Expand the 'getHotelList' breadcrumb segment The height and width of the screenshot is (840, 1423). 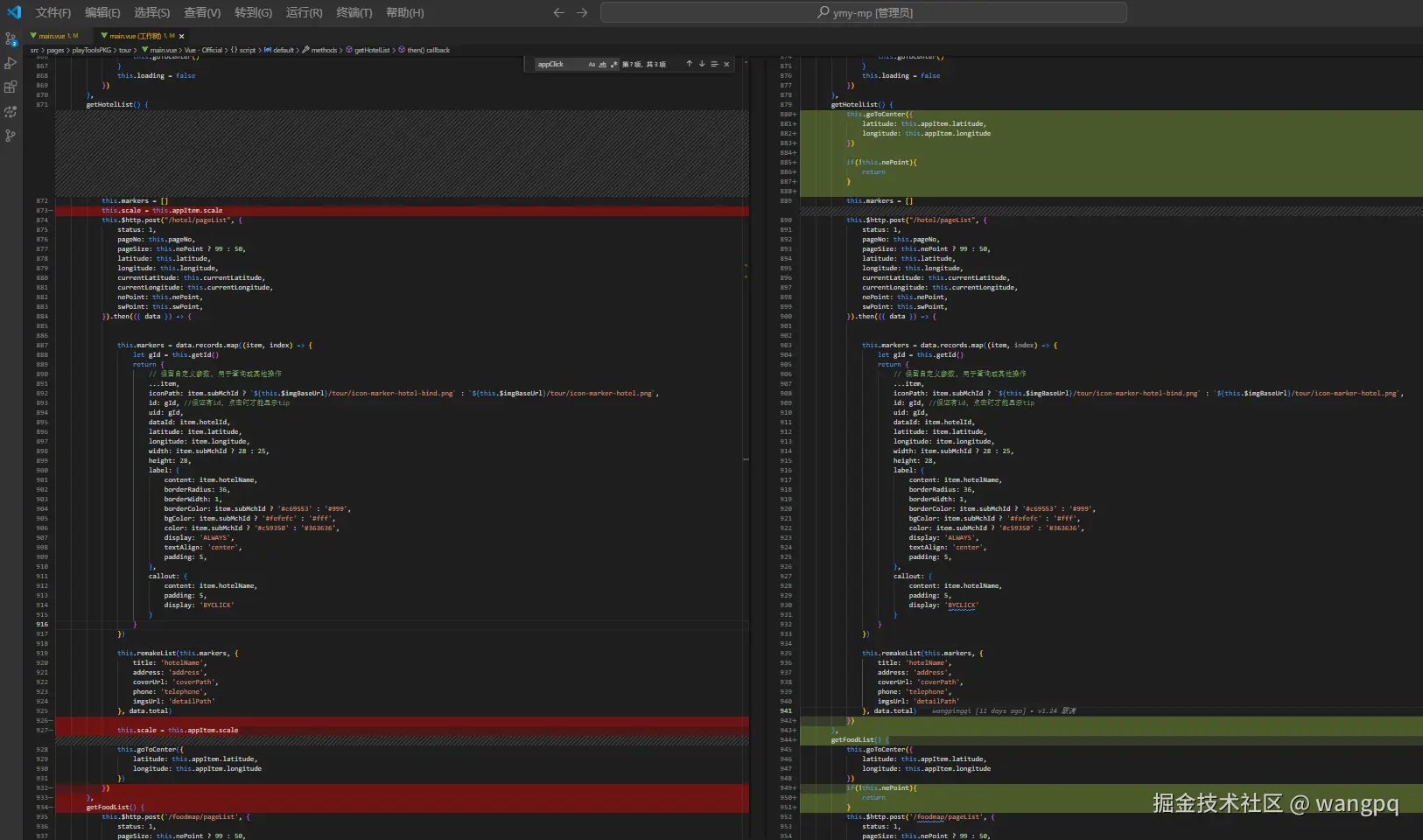click(372, 50)
